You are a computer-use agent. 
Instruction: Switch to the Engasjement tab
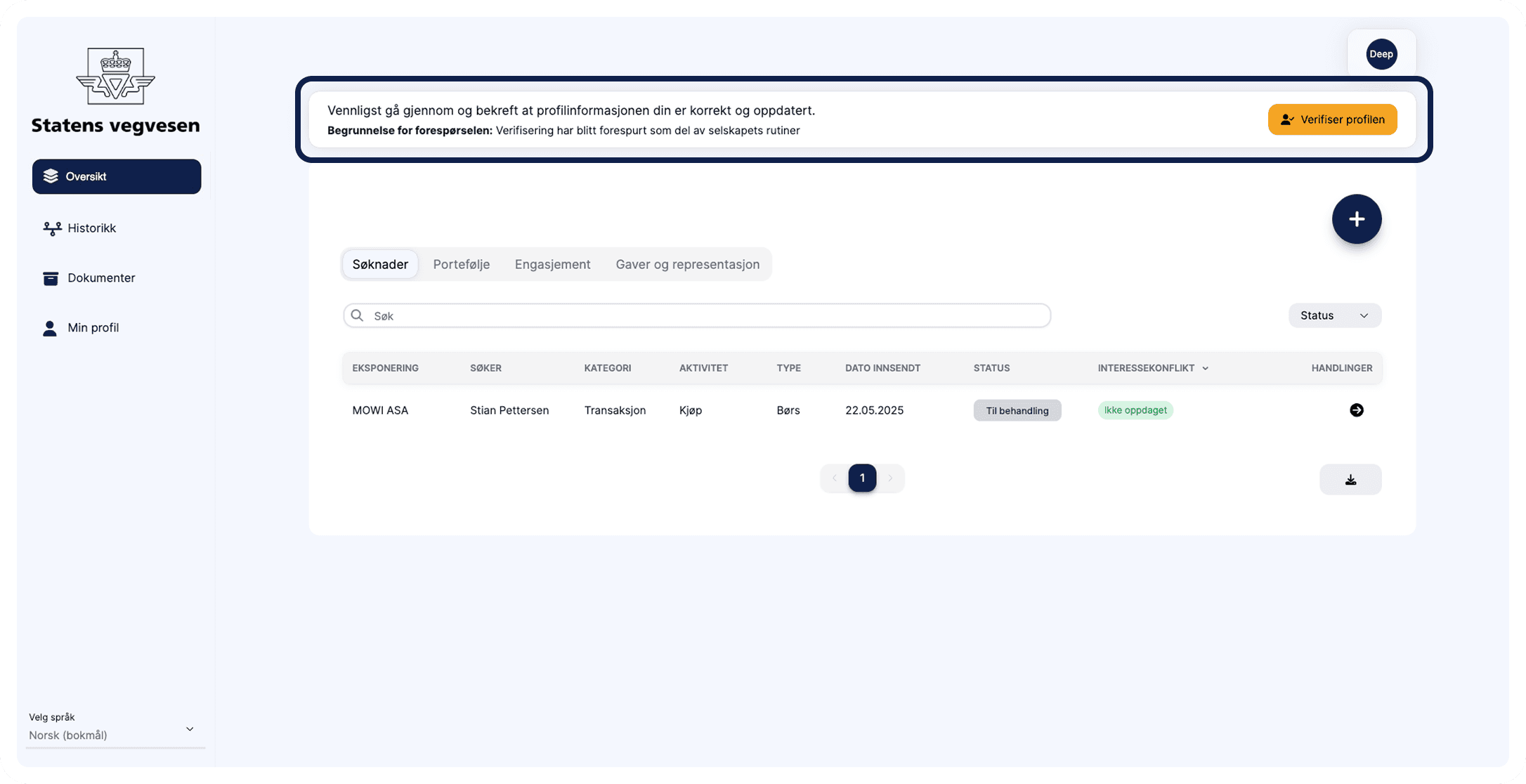pos(552,264)
